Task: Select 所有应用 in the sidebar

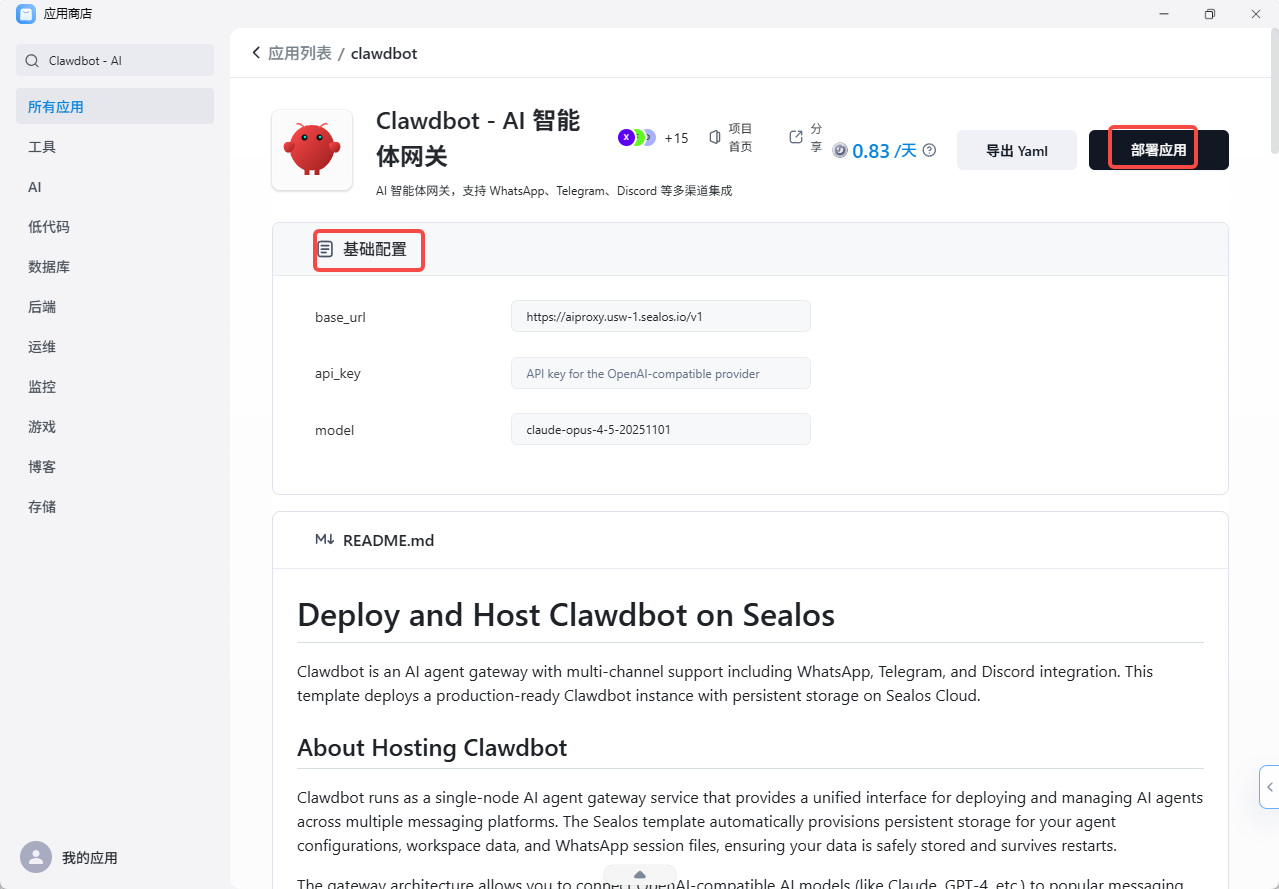Action: [x=115, y=106]
